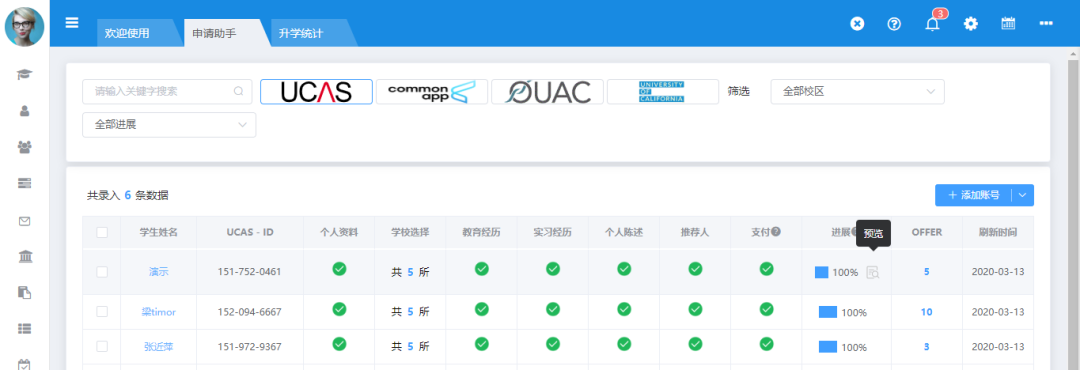Expand the 全部校区 dropdown
The height and width of the screenshot is (370, 1080).
pos(858,92)
